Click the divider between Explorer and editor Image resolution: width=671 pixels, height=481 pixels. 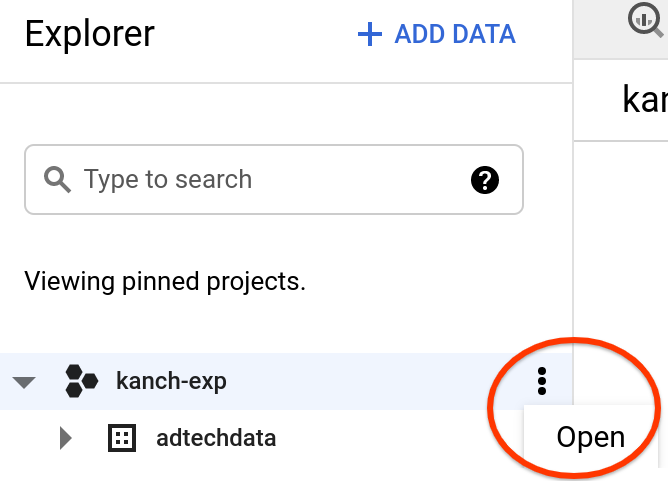[x=573, y=250]
